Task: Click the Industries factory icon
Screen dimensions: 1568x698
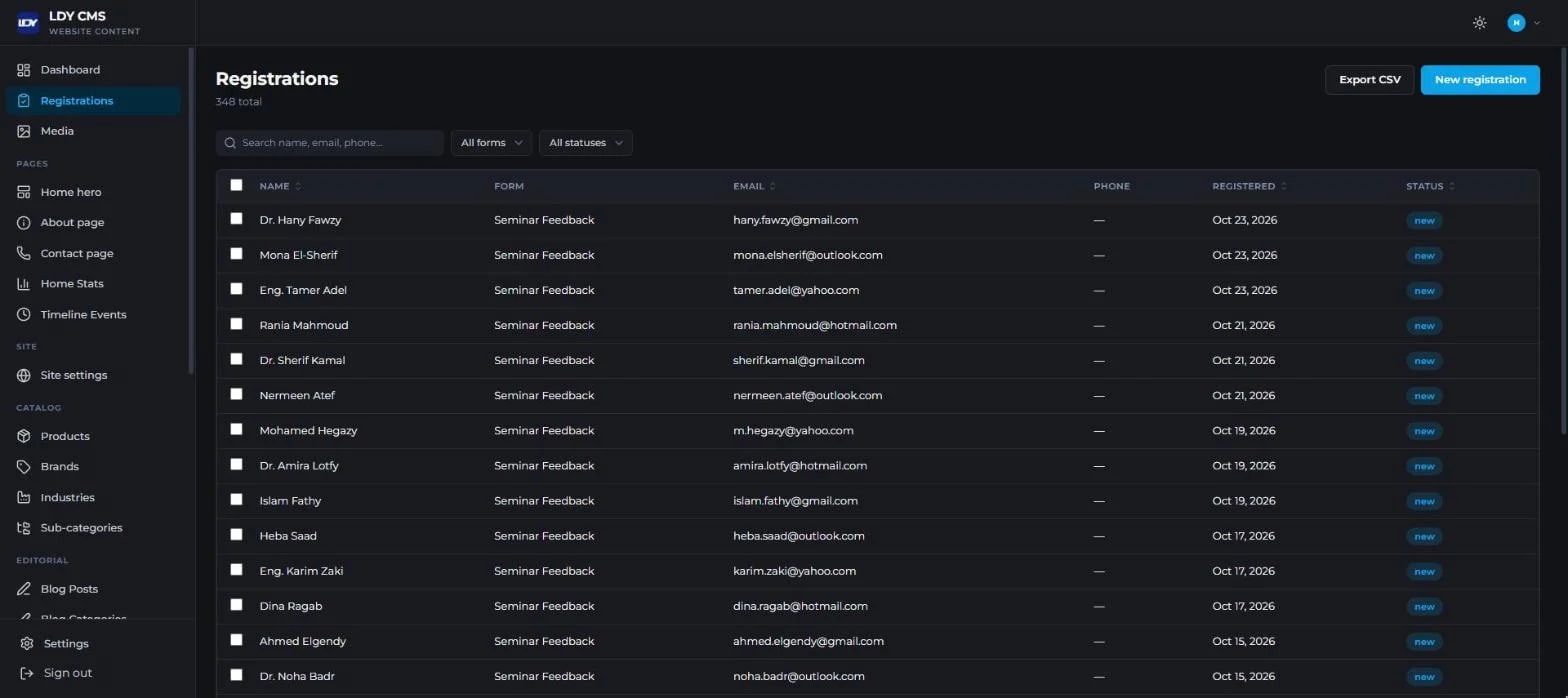Action: [x=24, y=497]
